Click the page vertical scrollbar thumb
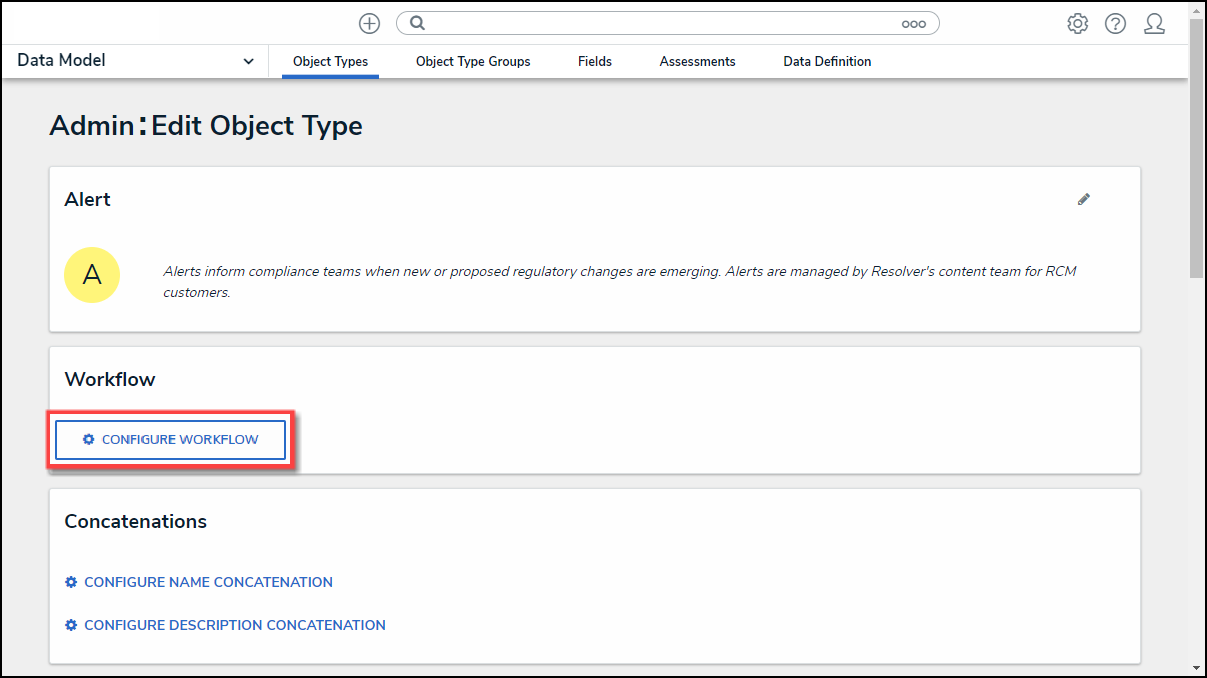The height and width of the screenshot is (678, 1207). [x=1196, y=147]
